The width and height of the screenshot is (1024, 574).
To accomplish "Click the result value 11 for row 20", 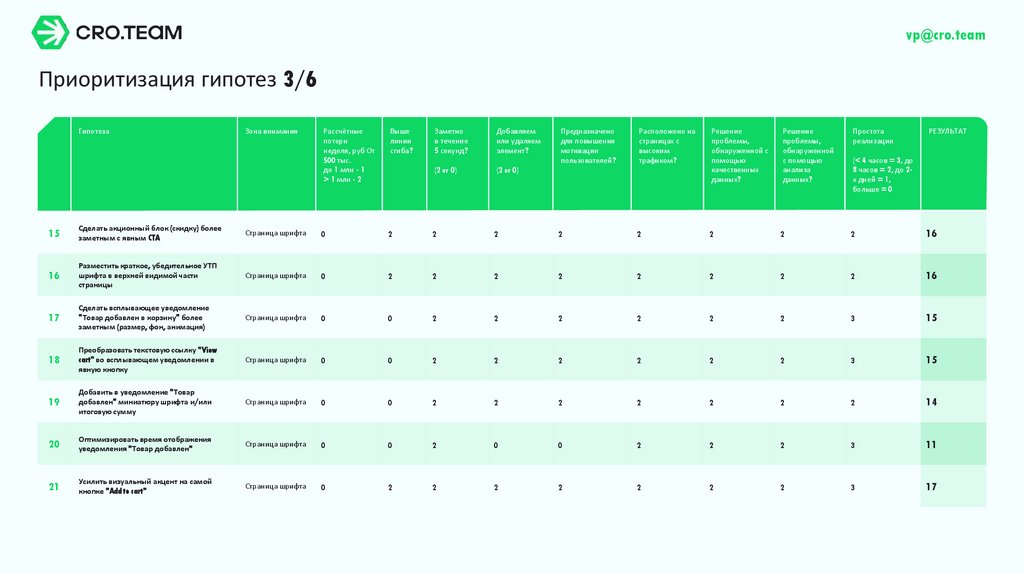I will [931, 445].
